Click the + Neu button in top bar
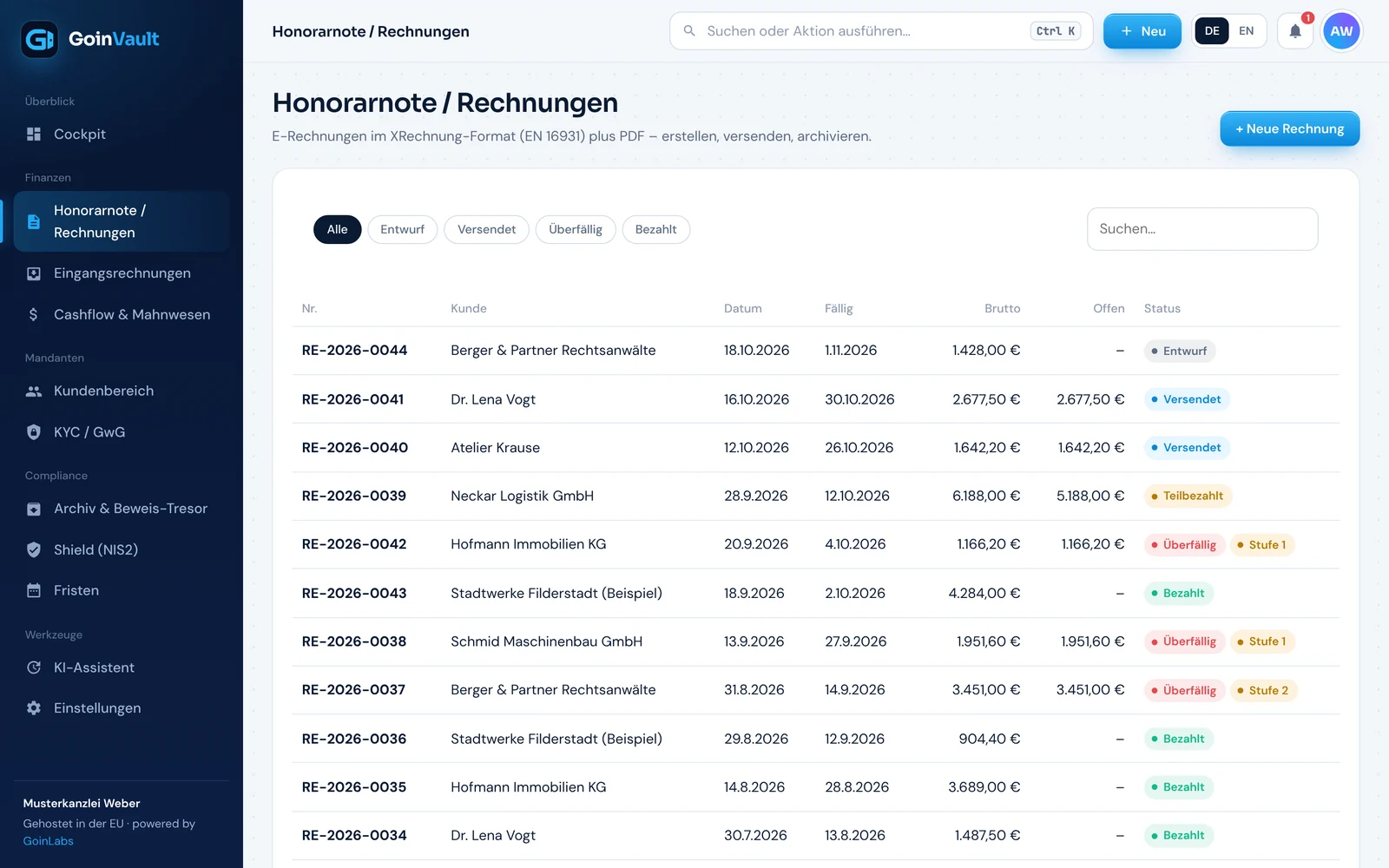The width and height of the screenshot is (1389, 868). click(1142, 31)
